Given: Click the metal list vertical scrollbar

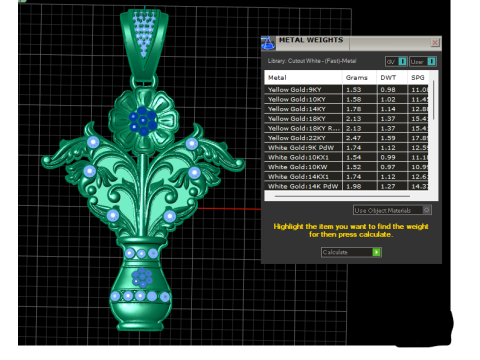Looking at the screenshot, I should (434, 100).
